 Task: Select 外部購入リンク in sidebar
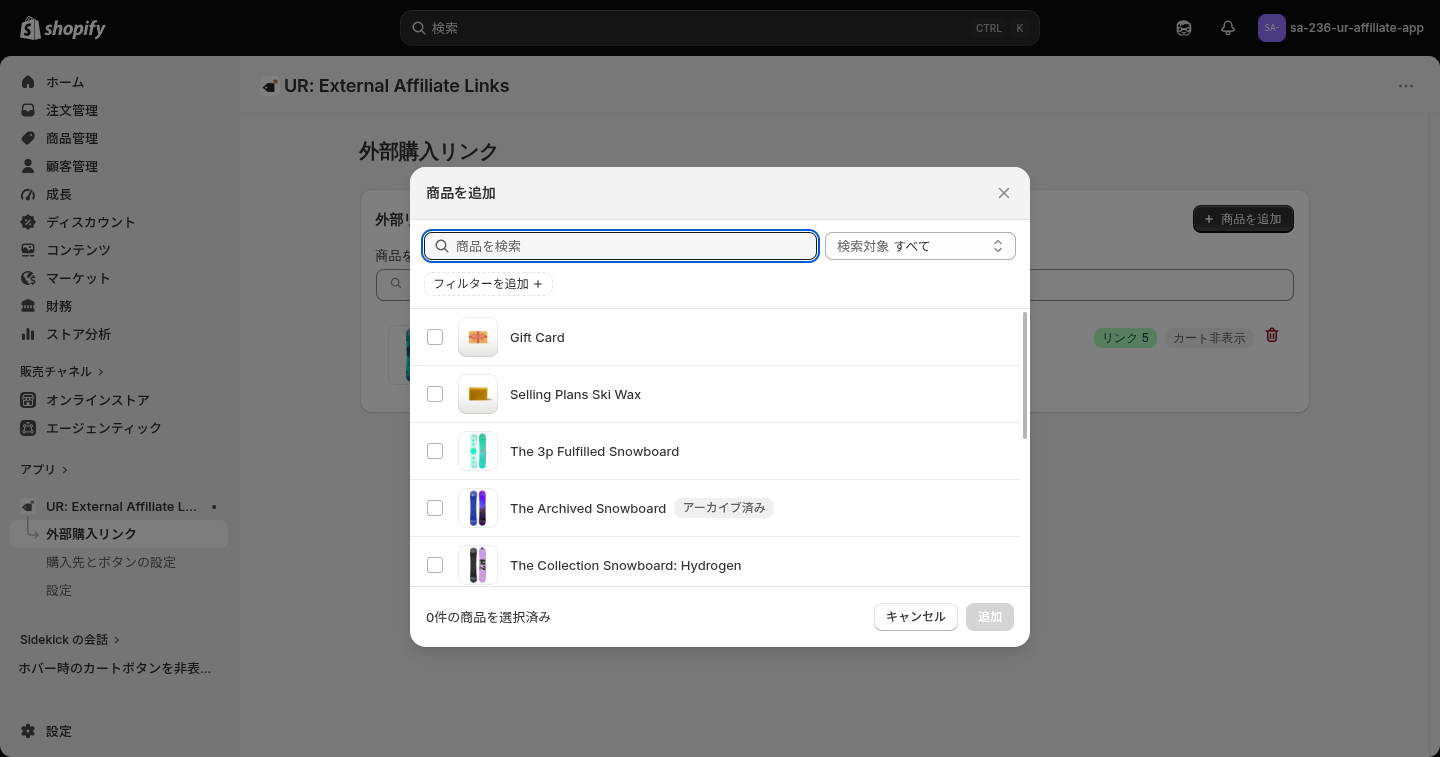[119, 534]
